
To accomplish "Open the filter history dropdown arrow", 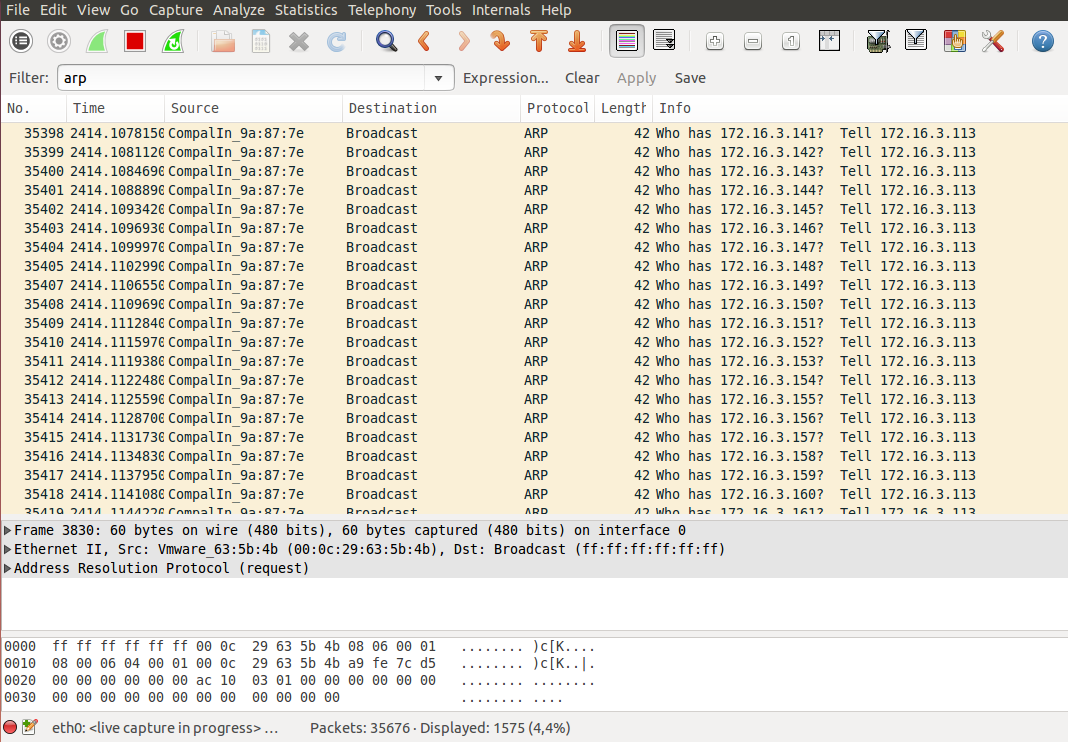I will [x=438, y=78].
